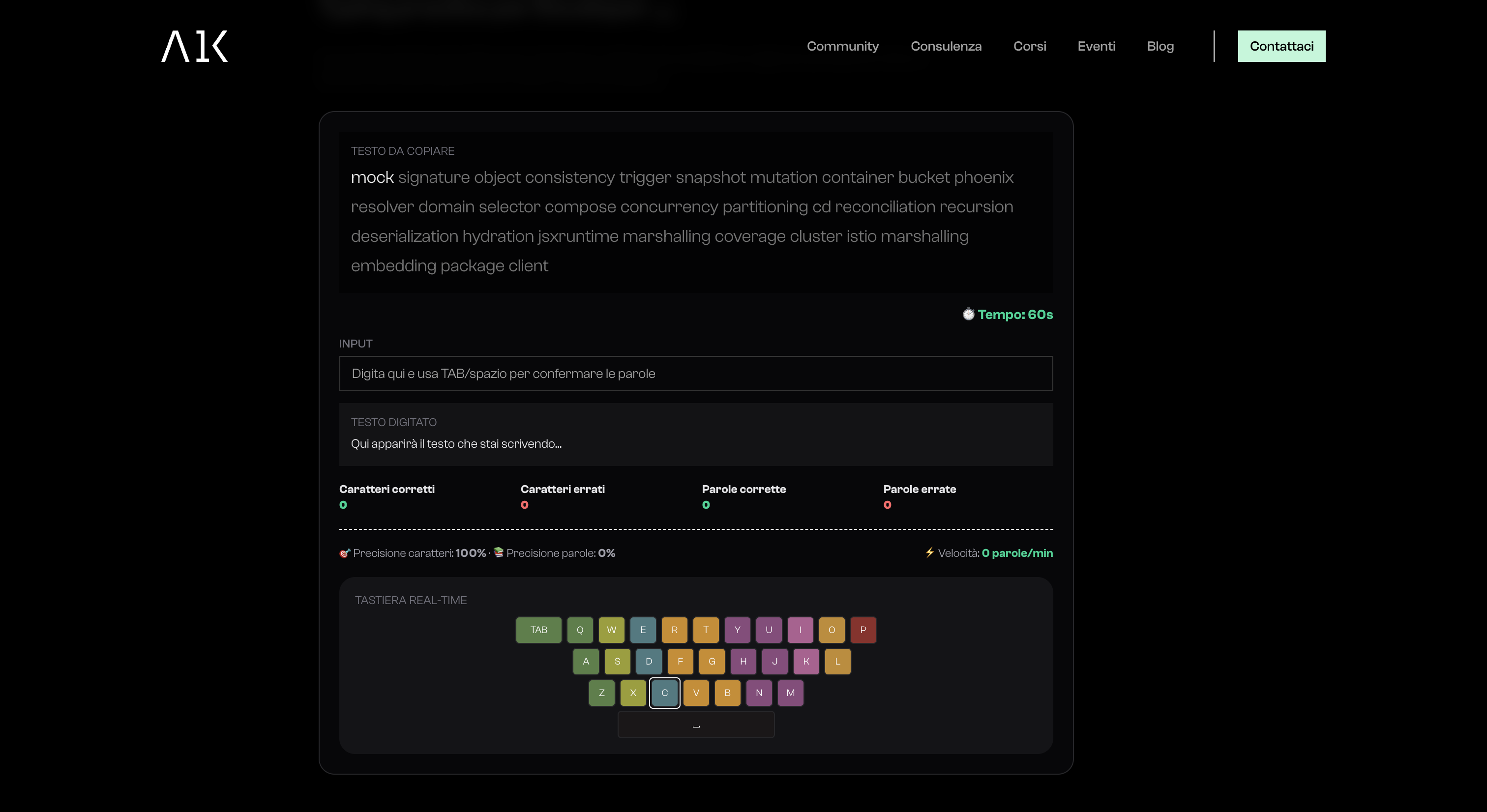Click the X key on virtual keyboard
The width and height of the screenshot is (1487, 812).
(633, 693)
